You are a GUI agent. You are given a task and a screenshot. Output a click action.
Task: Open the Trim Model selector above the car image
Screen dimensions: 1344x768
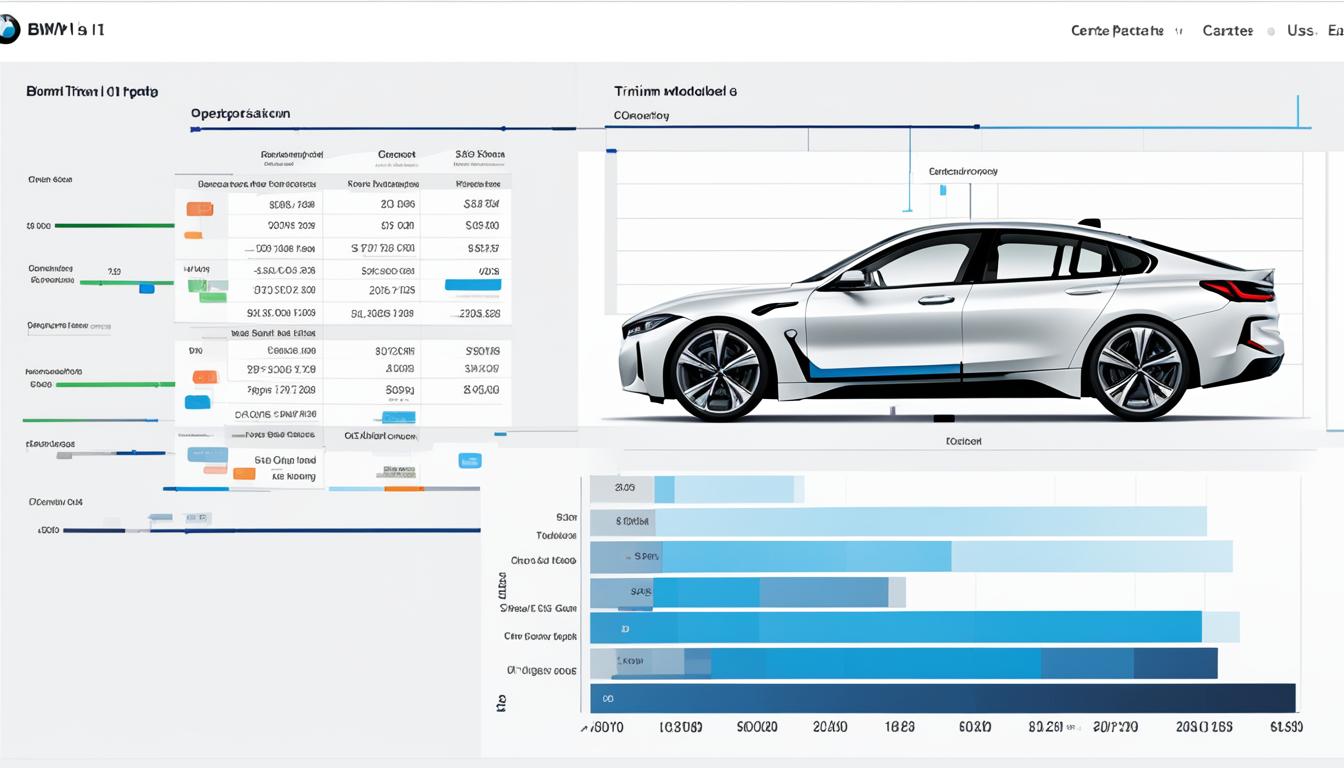[x=675, y=91]
